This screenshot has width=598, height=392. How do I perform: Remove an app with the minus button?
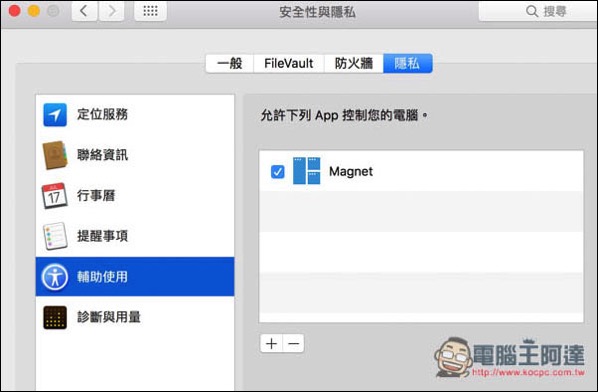[294, 344]
